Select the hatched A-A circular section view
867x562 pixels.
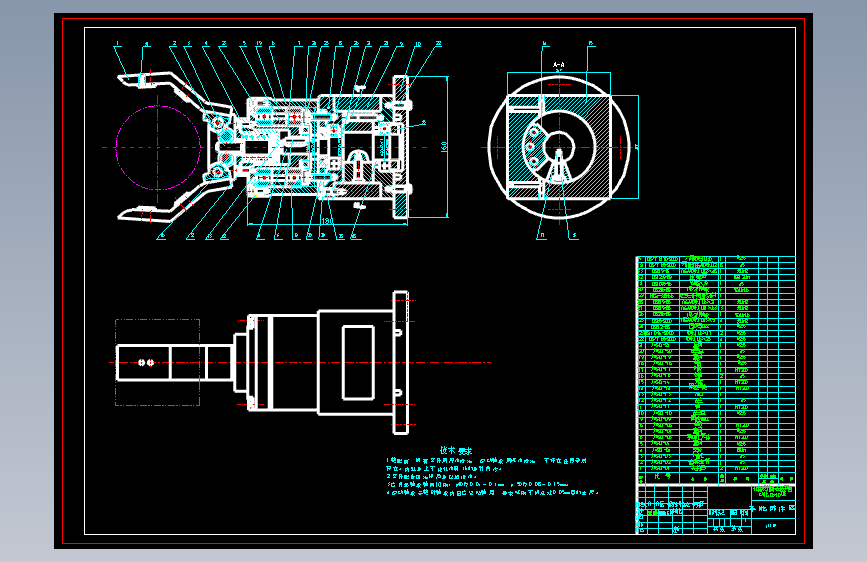click(559, 147)
